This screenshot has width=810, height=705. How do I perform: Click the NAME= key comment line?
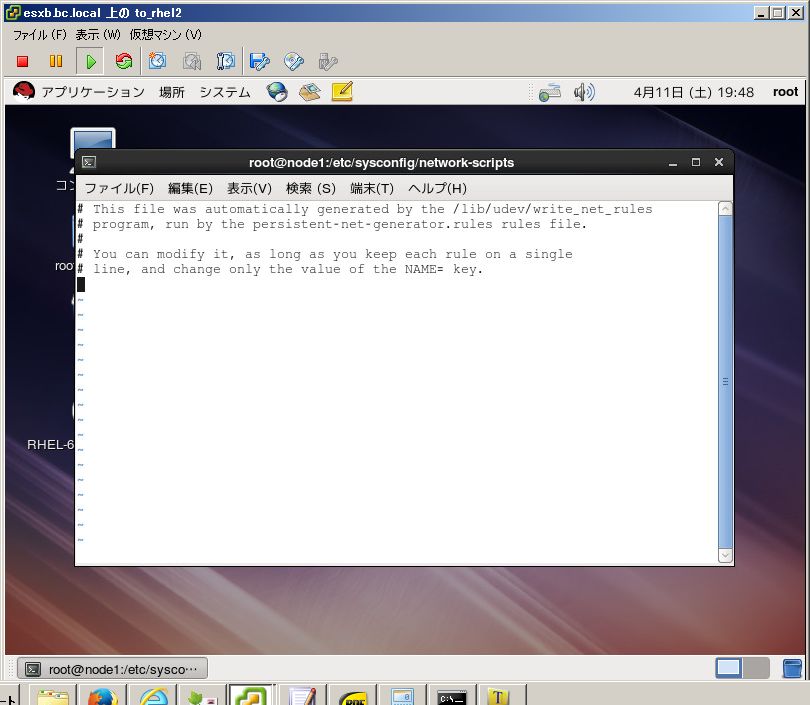pos(280,269)
